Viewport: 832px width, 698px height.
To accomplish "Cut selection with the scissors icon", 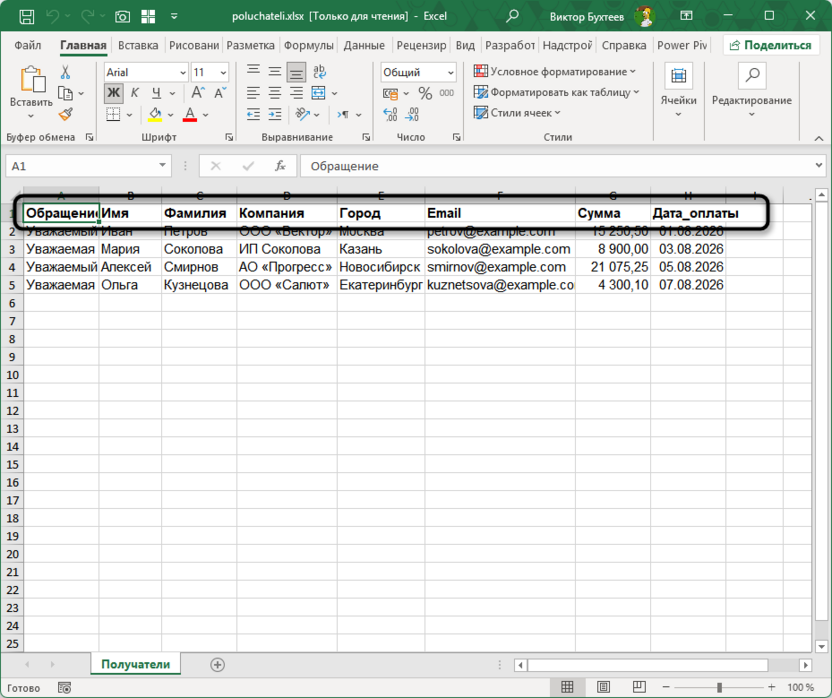I will coord(65,72).
